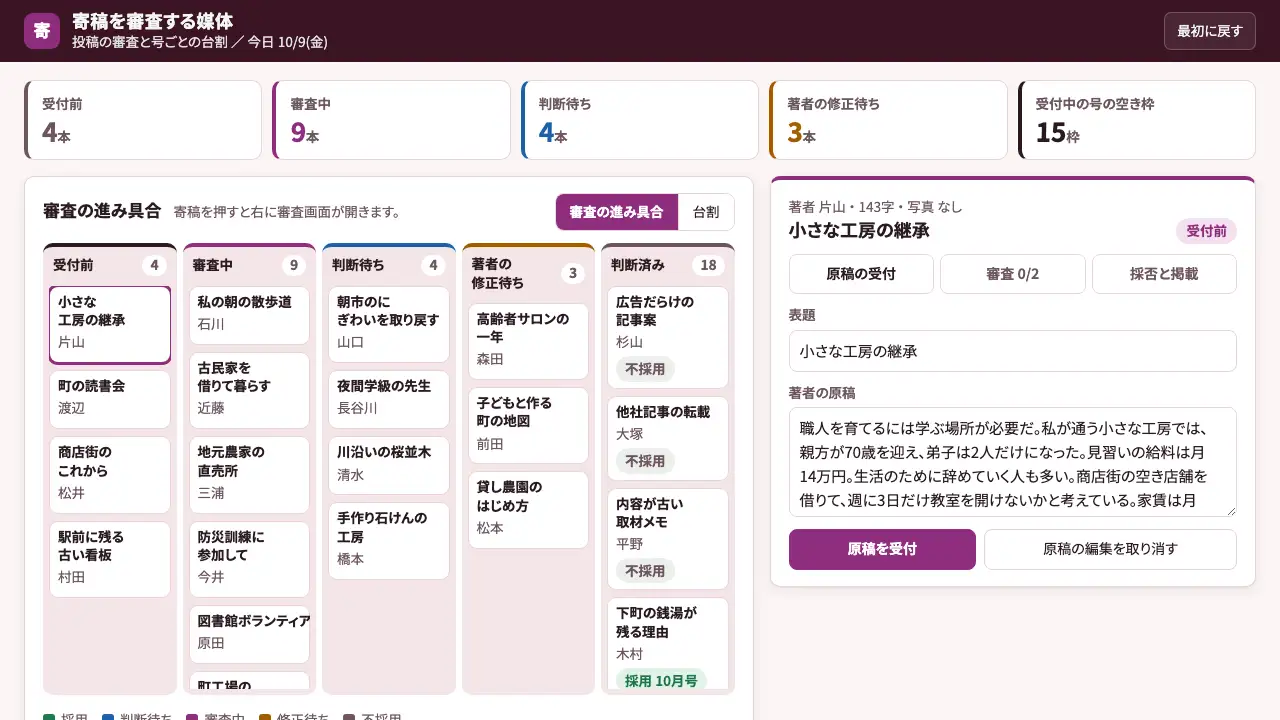Open the 駅前に残る古い看板 card
Viewport: 1280px width, 720px height.
pos(110,559)
